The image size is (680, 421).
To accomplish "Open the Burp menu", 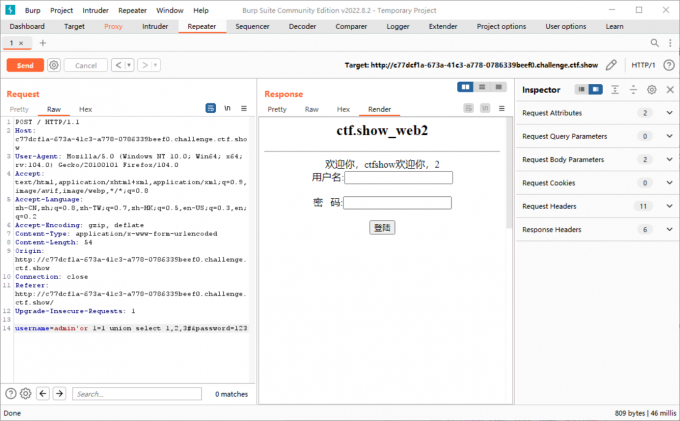I will tap(33, 10).
